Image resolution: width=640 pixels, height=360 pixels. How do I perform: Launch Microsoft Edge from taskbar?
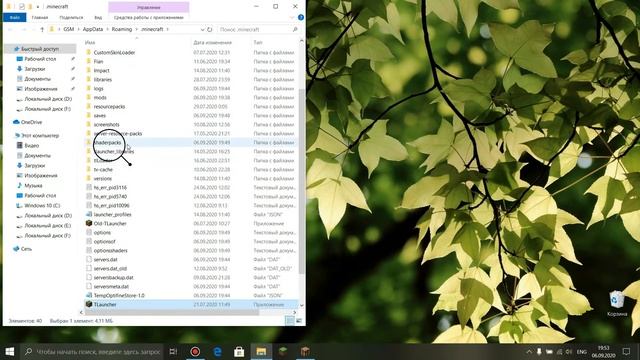pos(217,351)
